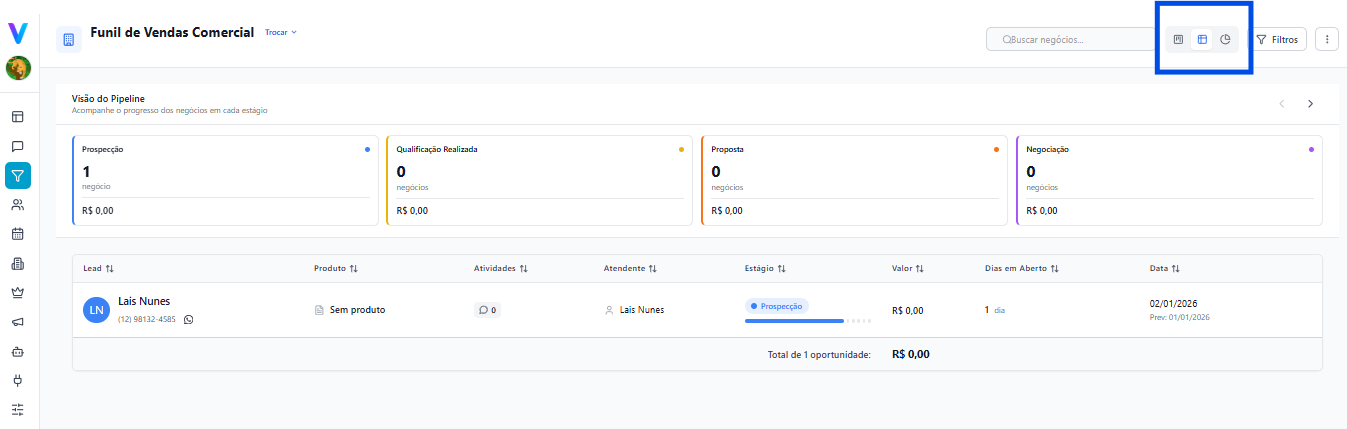Open the Lais Nunes lead name
Screen dimensions: 1347x429
click(144, 301)
